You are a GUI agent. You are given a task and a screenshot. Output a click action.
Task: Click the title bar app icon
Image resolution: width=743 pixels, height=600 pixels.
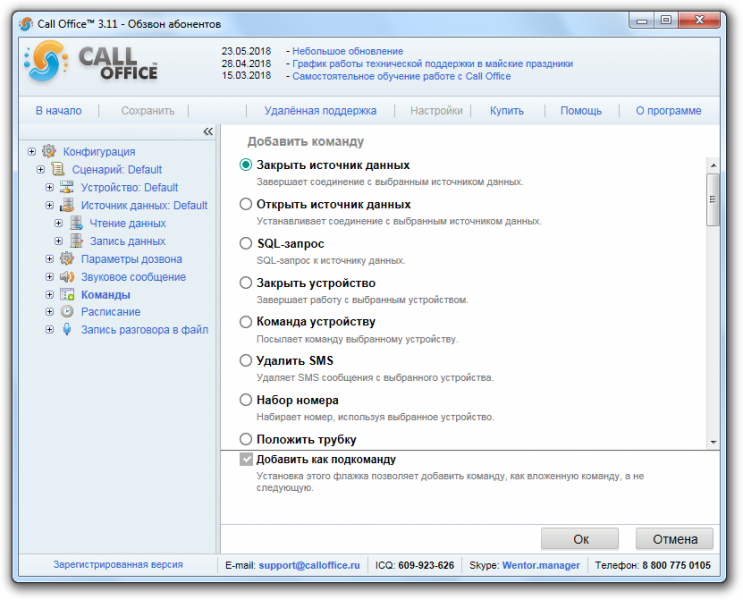tap(26, 24)
